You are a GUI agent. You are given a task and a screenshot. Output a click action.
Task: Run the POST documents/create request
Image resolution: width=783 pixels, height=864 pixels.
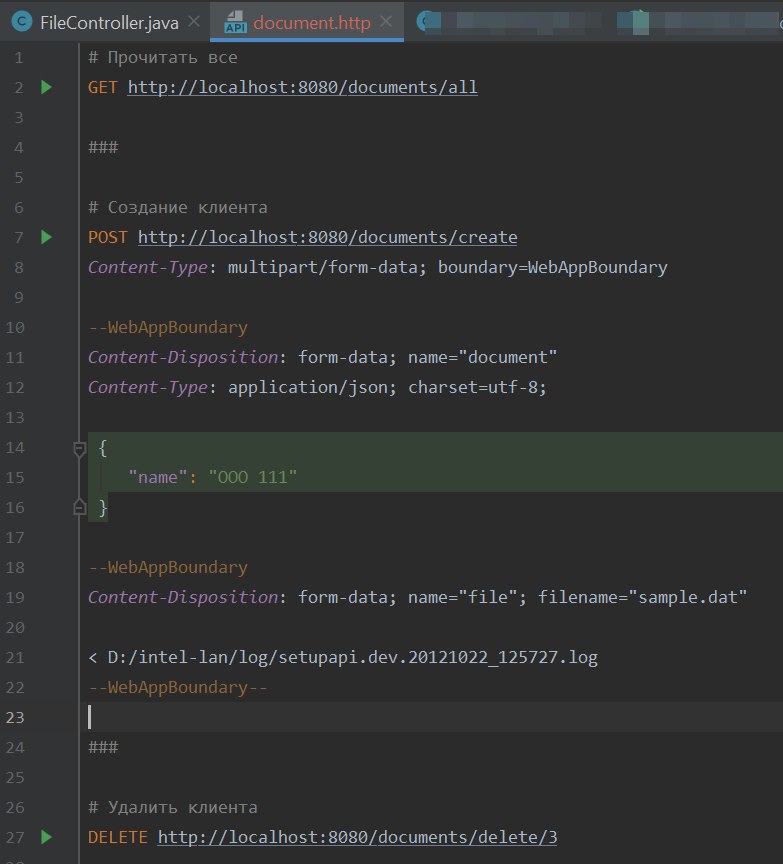46,238
